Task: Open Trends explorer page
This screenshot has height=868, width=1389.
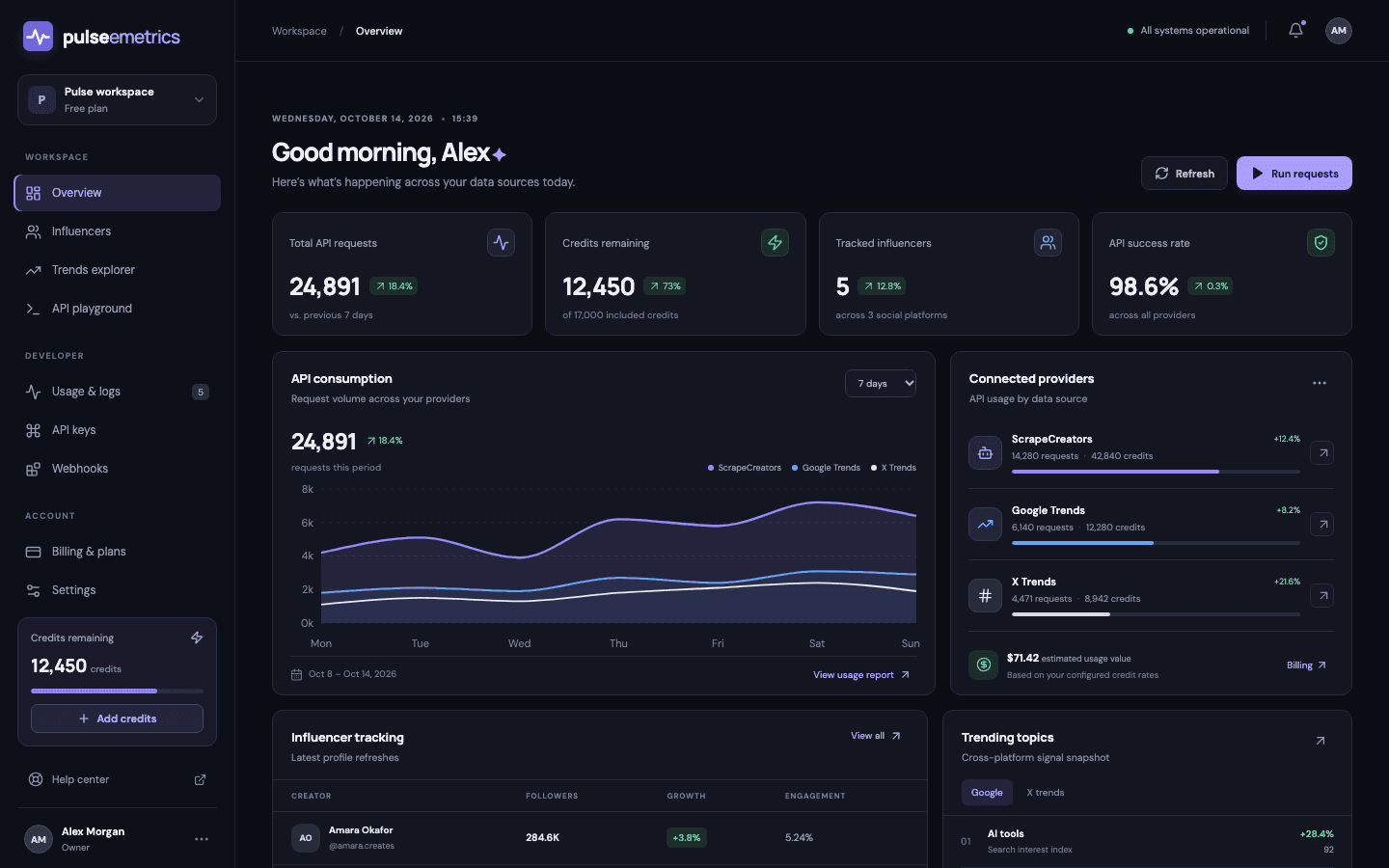Action: [117, 270]
